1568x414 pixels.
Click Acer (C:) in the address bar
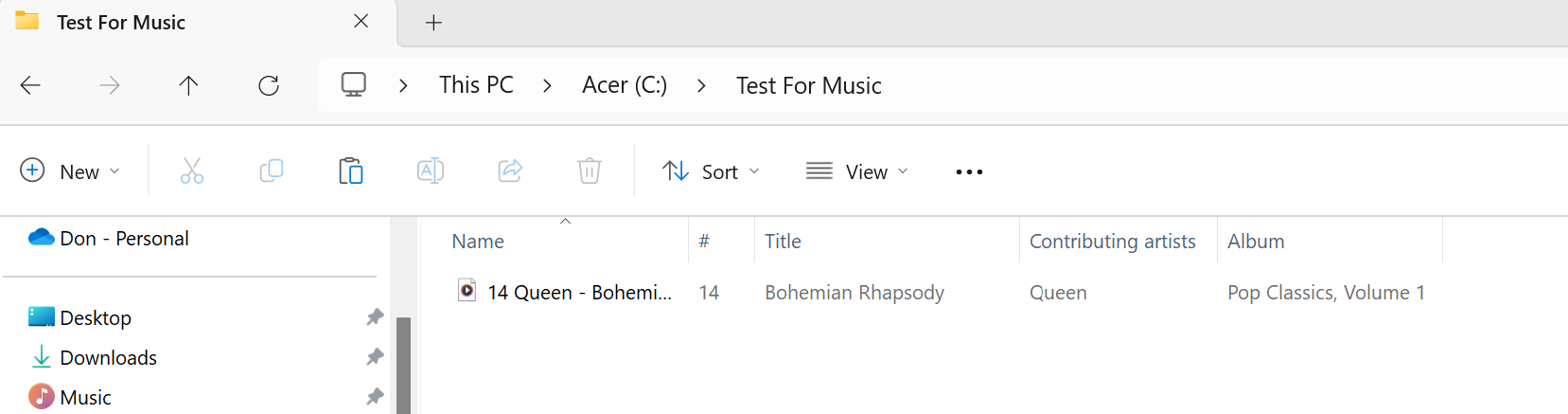625,85
